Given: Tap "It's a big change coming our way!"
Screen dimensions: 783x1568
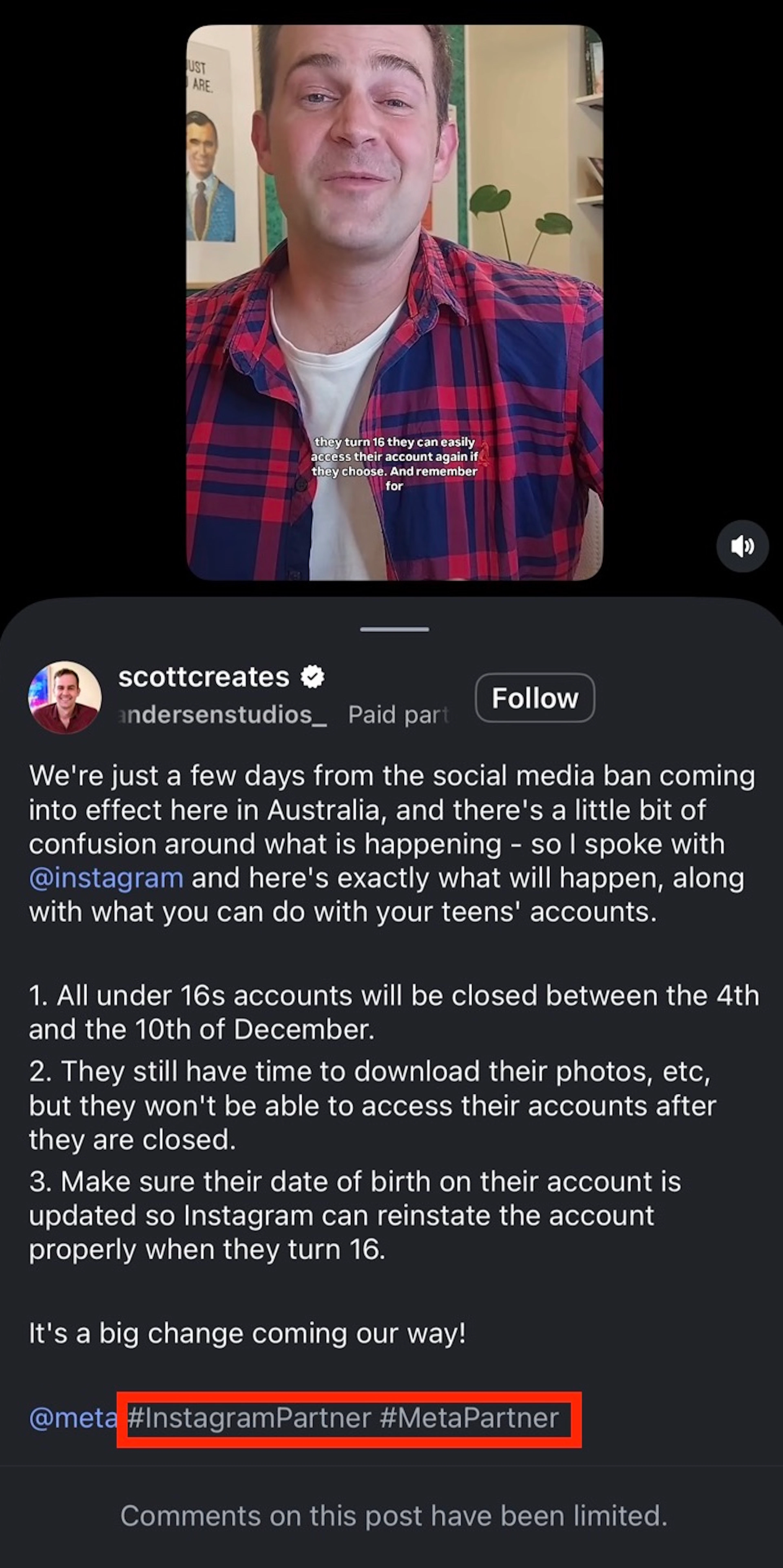Looking at the screenshot, I should click(x=247, y=1333).
